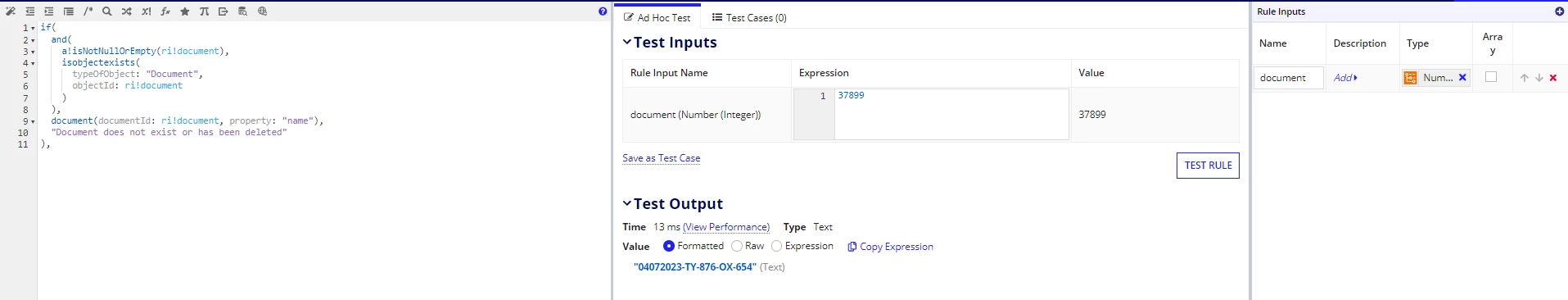Click the fx function icon
The image size is (1568, 300).
coord(165,11)
